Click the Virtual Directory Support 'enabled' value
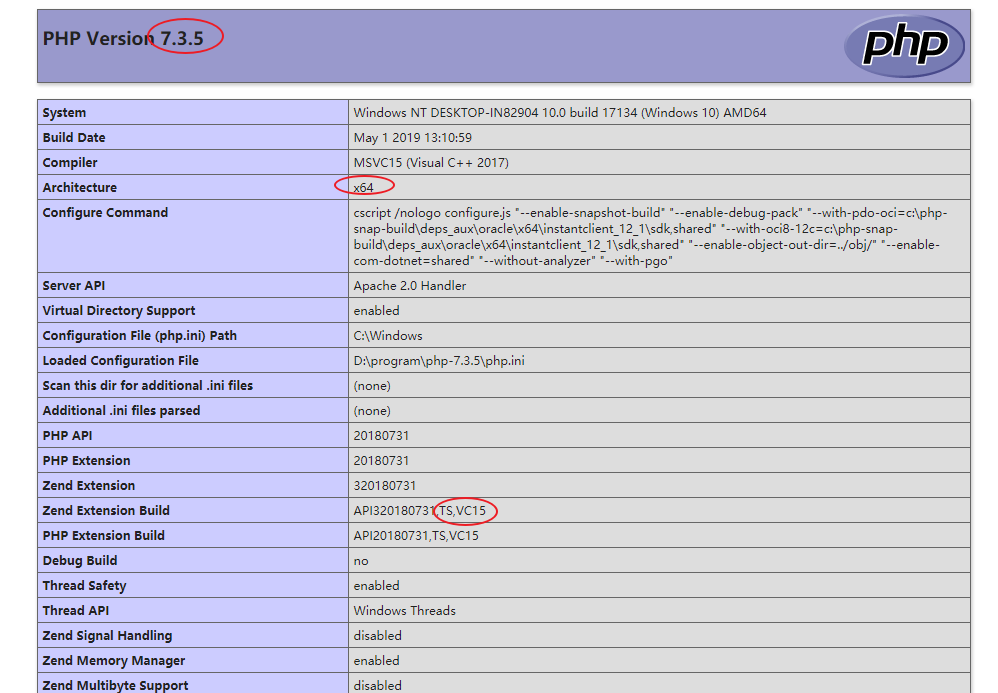Image resolution: width=998 pixels, height=693 pixels. pyautogui.click(x=377, y=311)
